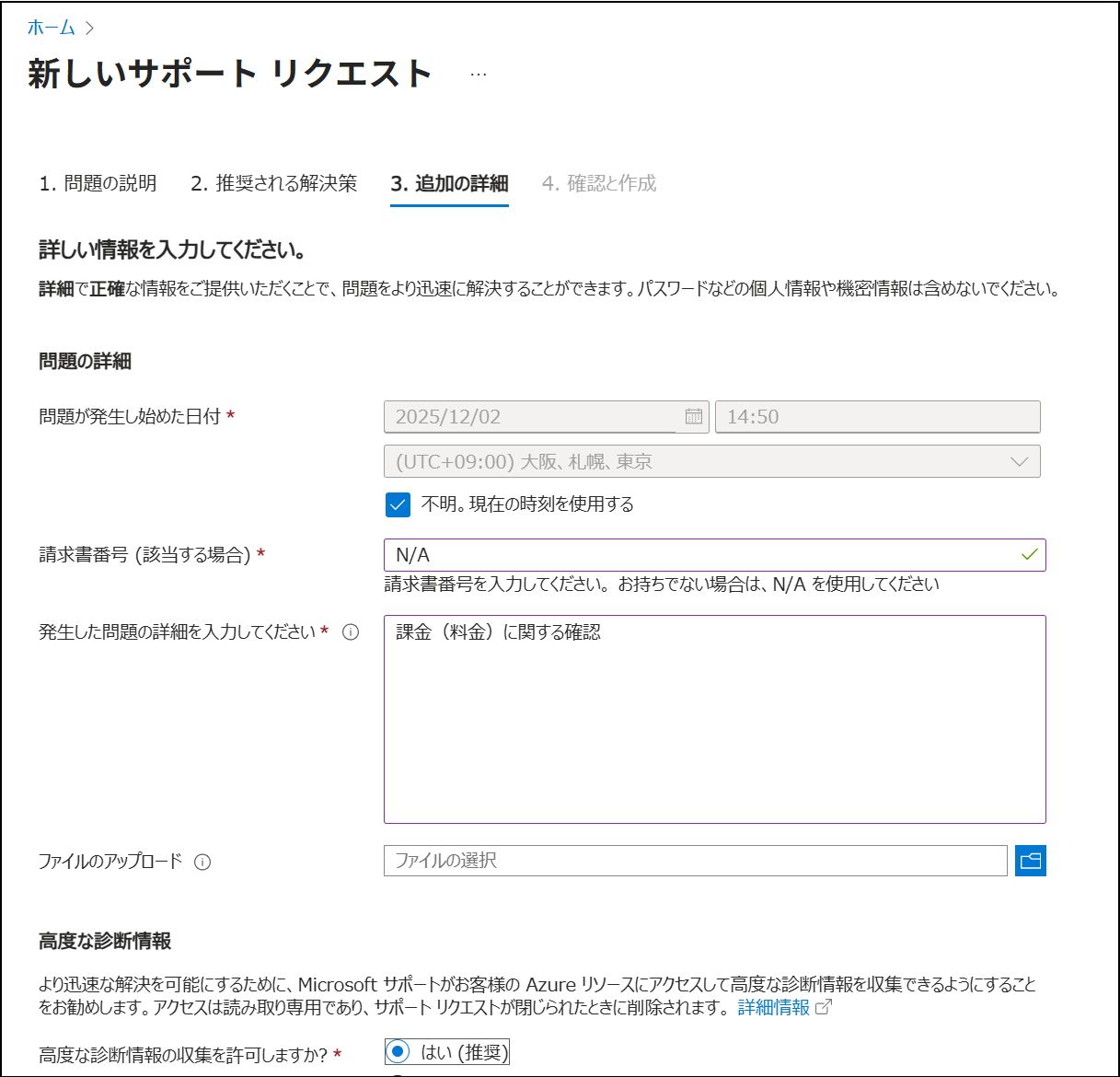
Task: Switch to the 問題の説明 step
Action: [98, 183]
